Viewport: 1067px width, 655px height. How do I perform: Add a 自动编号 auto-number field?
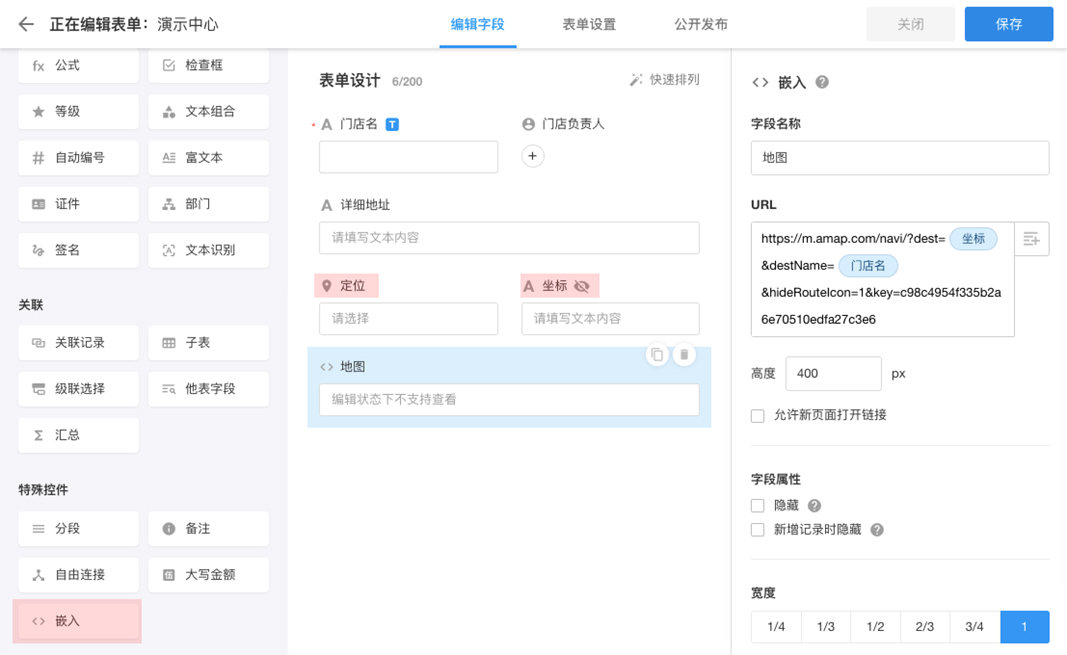click(x=78, y=158)
